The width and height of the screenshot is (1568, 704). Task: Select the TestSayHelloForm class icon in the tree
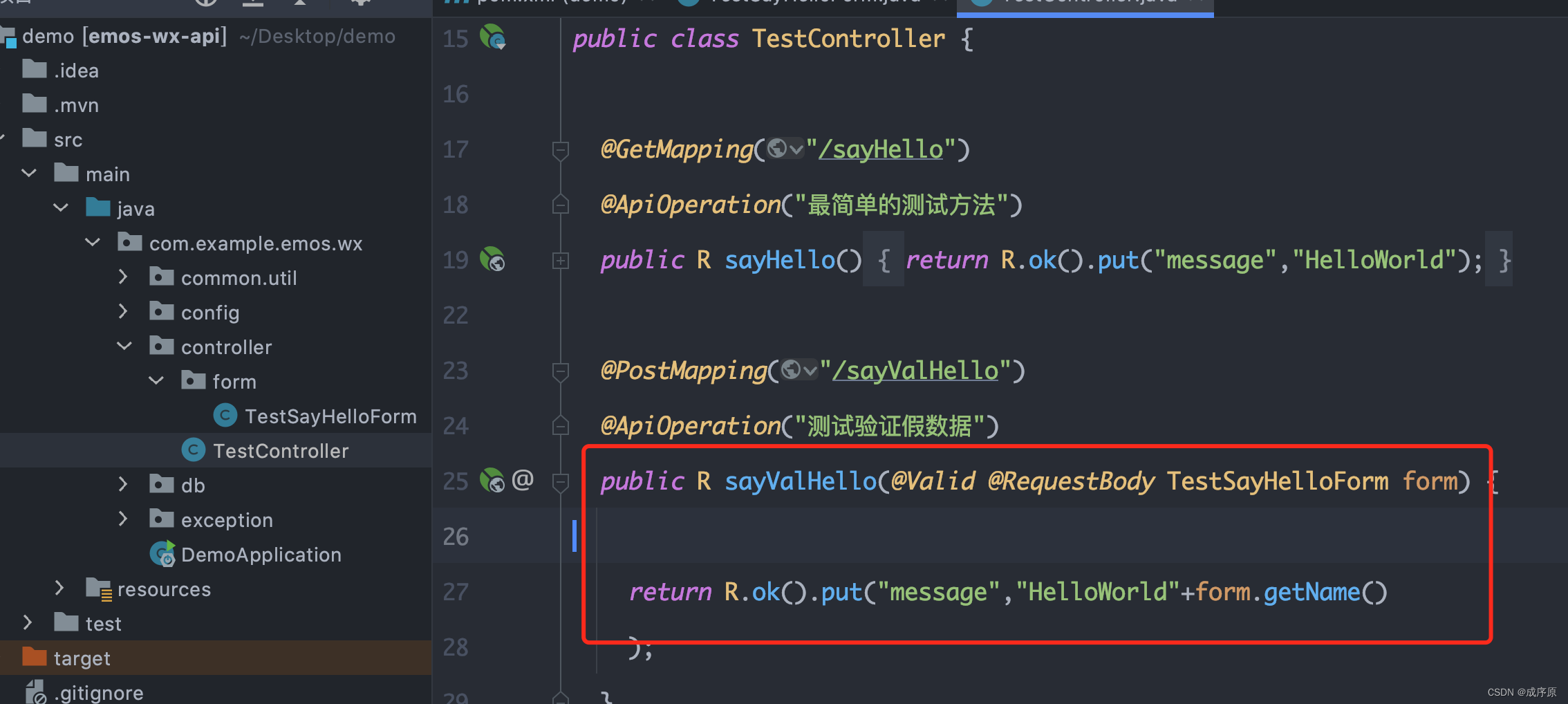click(225, 416)
